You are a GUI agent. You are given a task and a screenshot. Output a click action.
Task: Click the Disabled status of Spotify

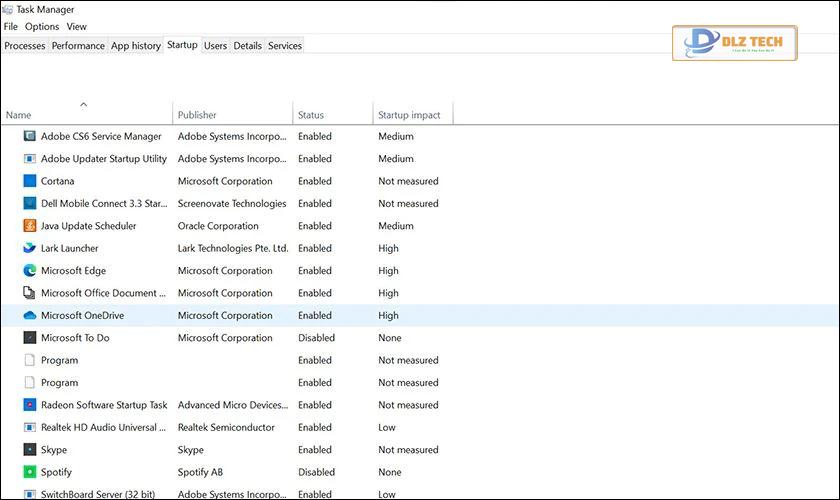coord(317,472)
